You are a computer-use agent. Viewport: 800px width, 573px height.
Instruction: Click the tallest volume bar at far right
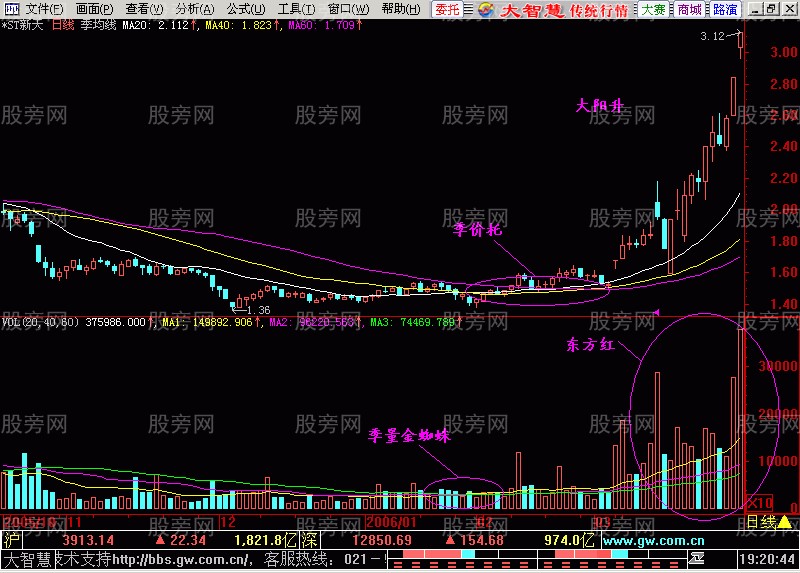pos(740,419)
